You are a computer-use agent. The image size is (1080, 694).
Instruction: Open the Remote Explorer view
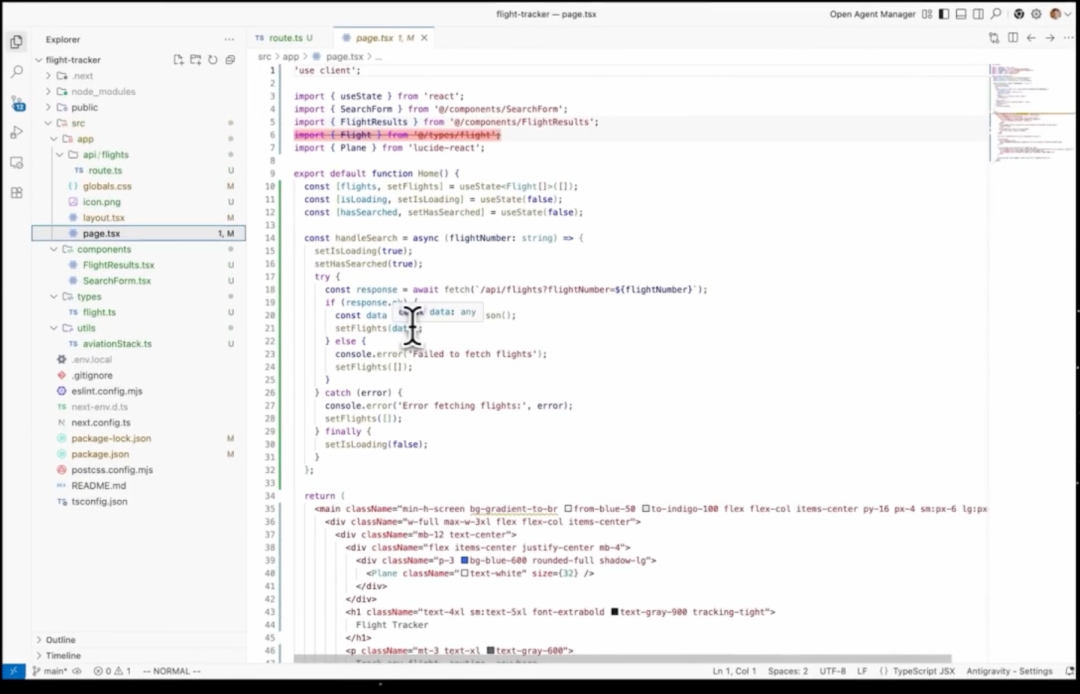point(17,162)
